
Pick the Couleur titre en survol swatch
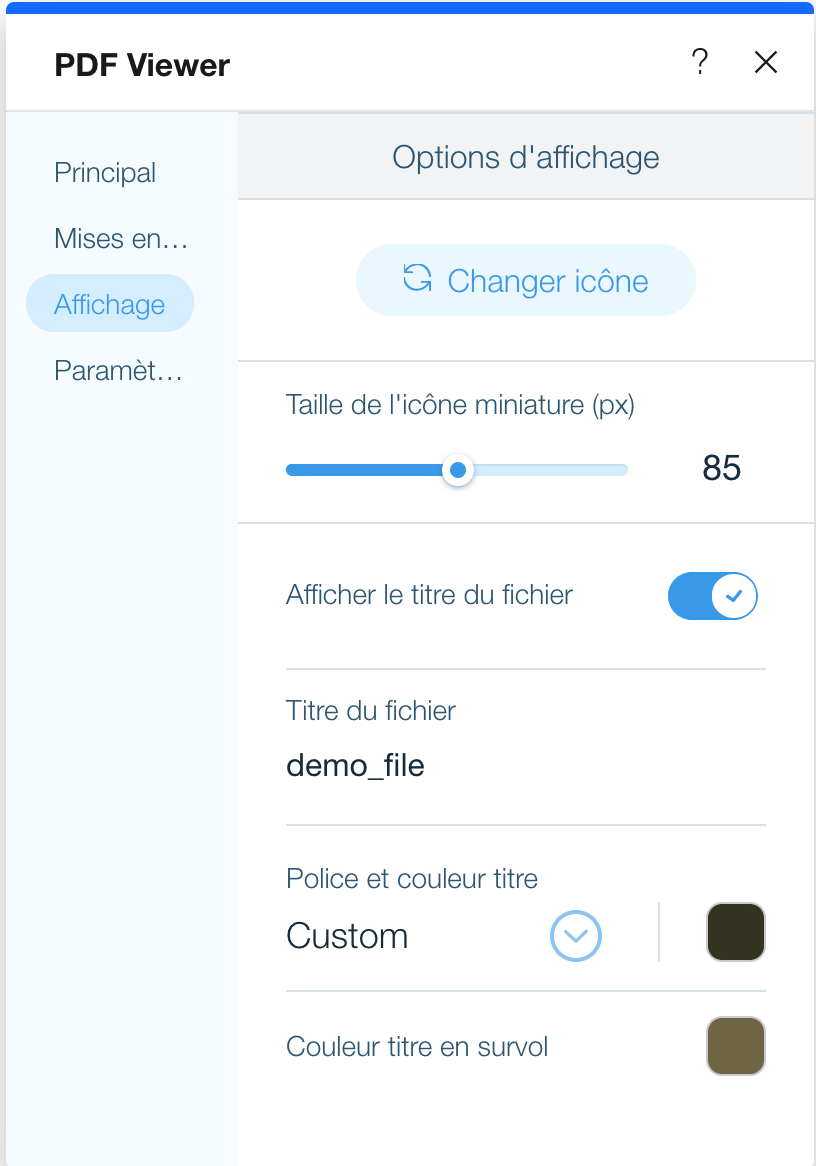coord(736,1045)
